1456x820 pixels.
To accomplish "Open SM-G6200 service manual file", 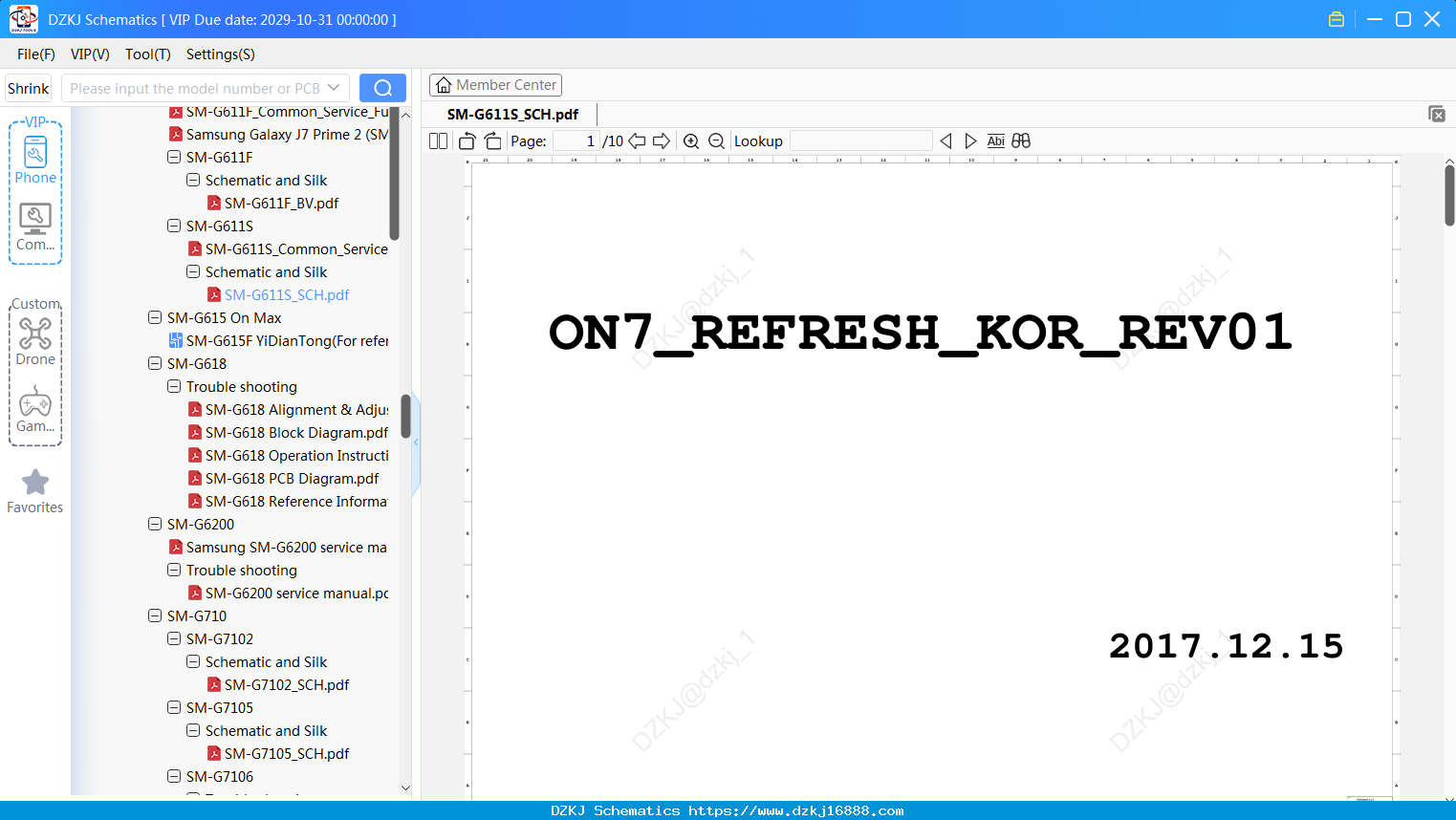I will [289, 593].
